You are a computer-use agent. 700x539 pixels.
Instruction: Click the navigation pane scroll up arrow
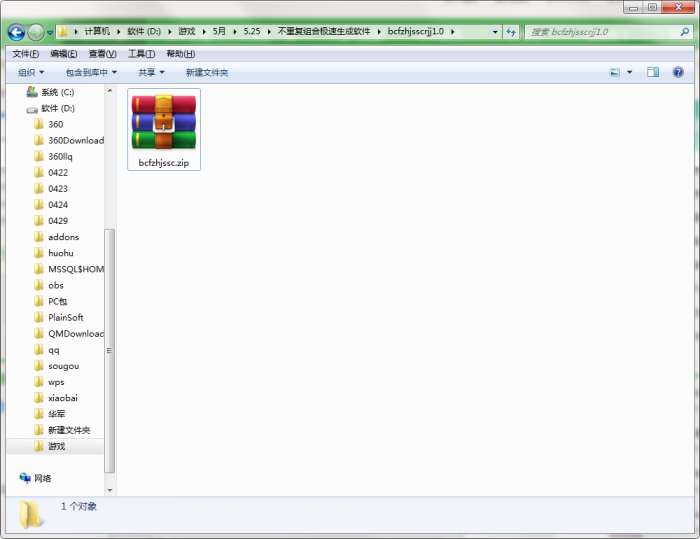click(x=109, y=91)
